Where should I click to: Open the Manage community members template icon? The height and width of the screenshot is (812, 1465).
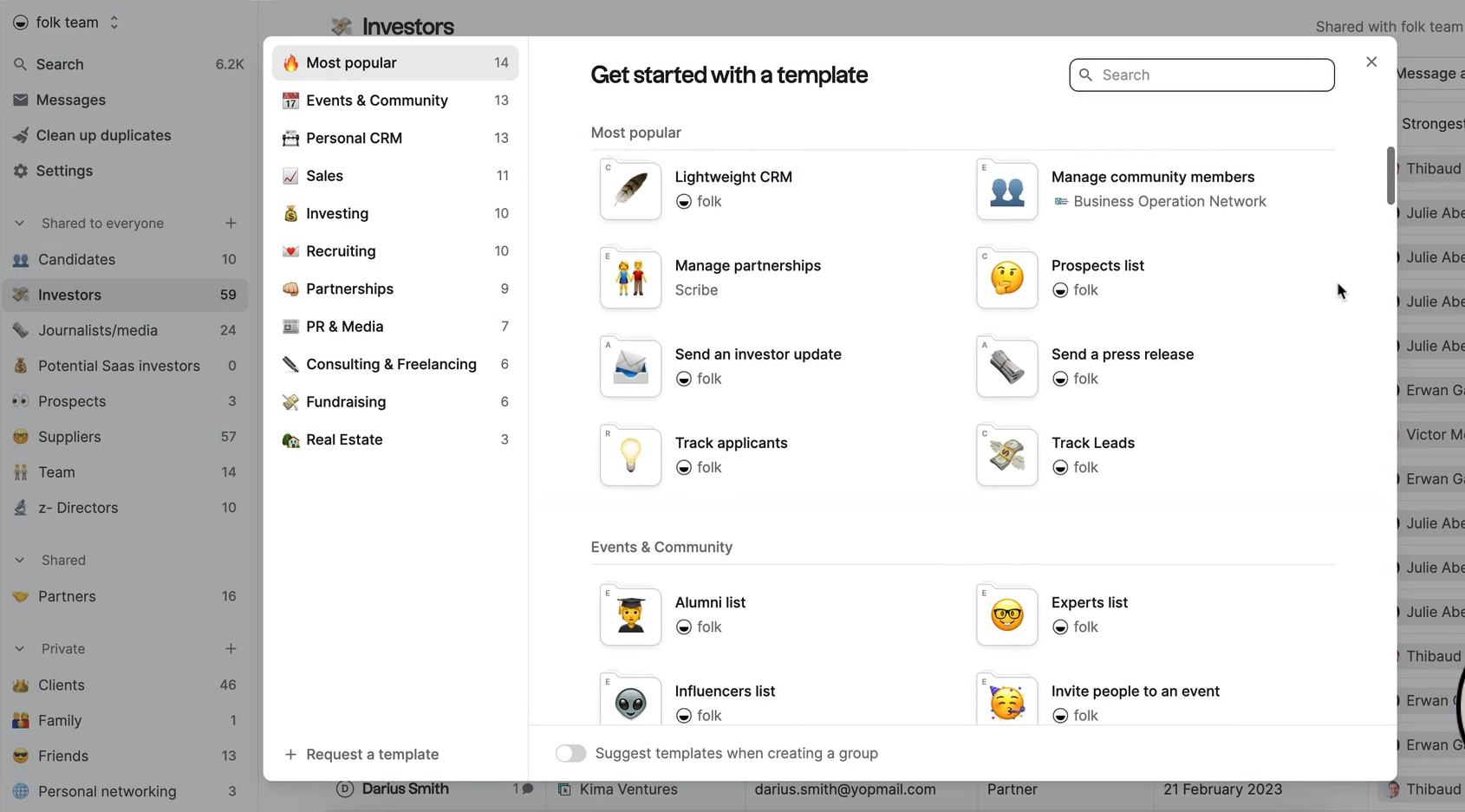click(1006, 191)
